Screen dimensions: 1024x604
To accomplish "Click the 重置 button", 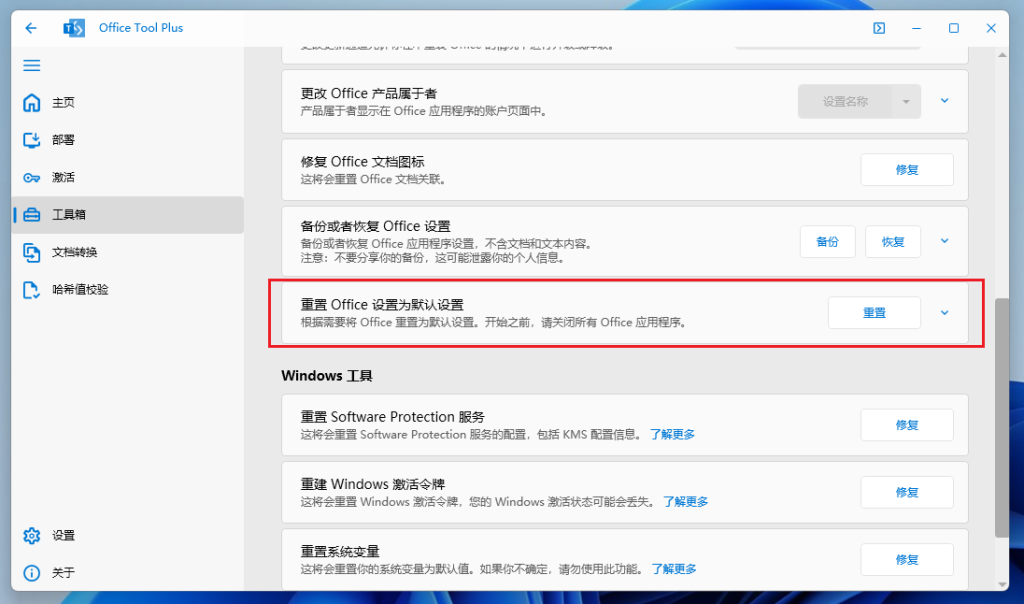I will point(874,313).
